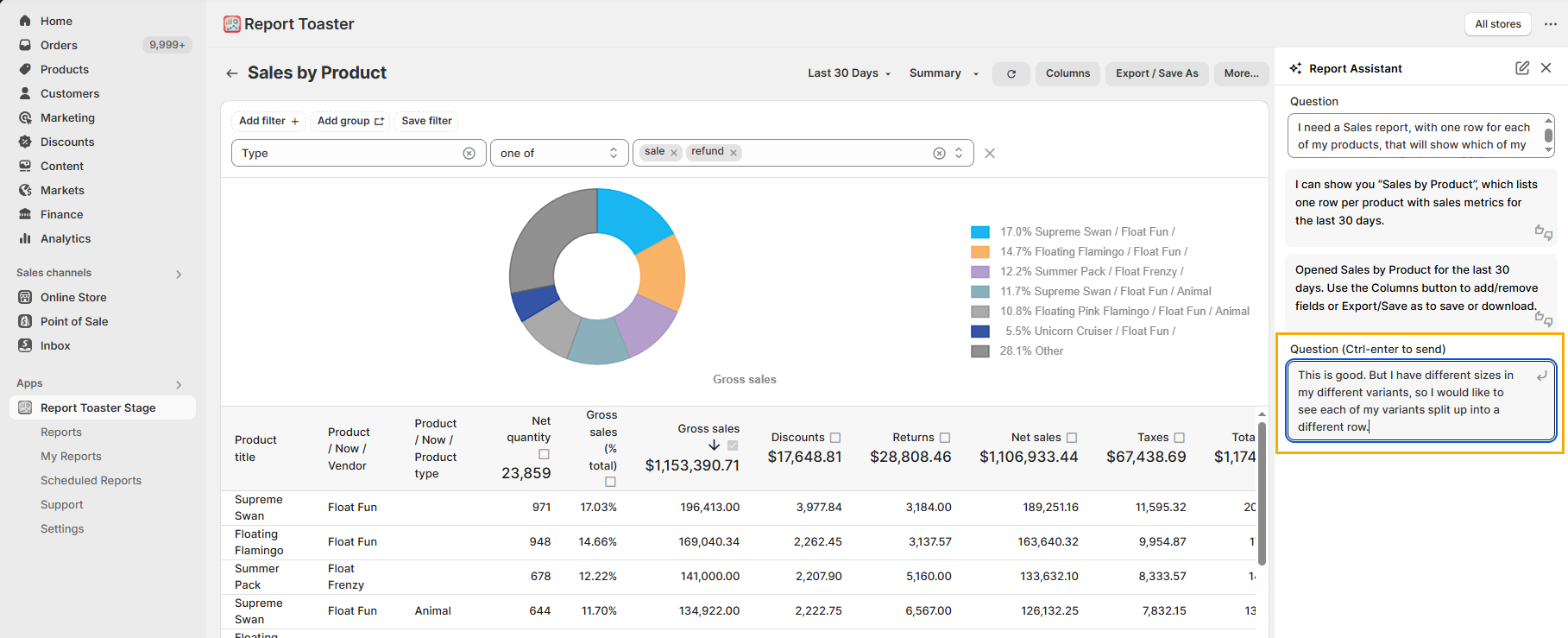Go to Scheduled Reports
1568x638 pixels.
(x=91, y=480)
